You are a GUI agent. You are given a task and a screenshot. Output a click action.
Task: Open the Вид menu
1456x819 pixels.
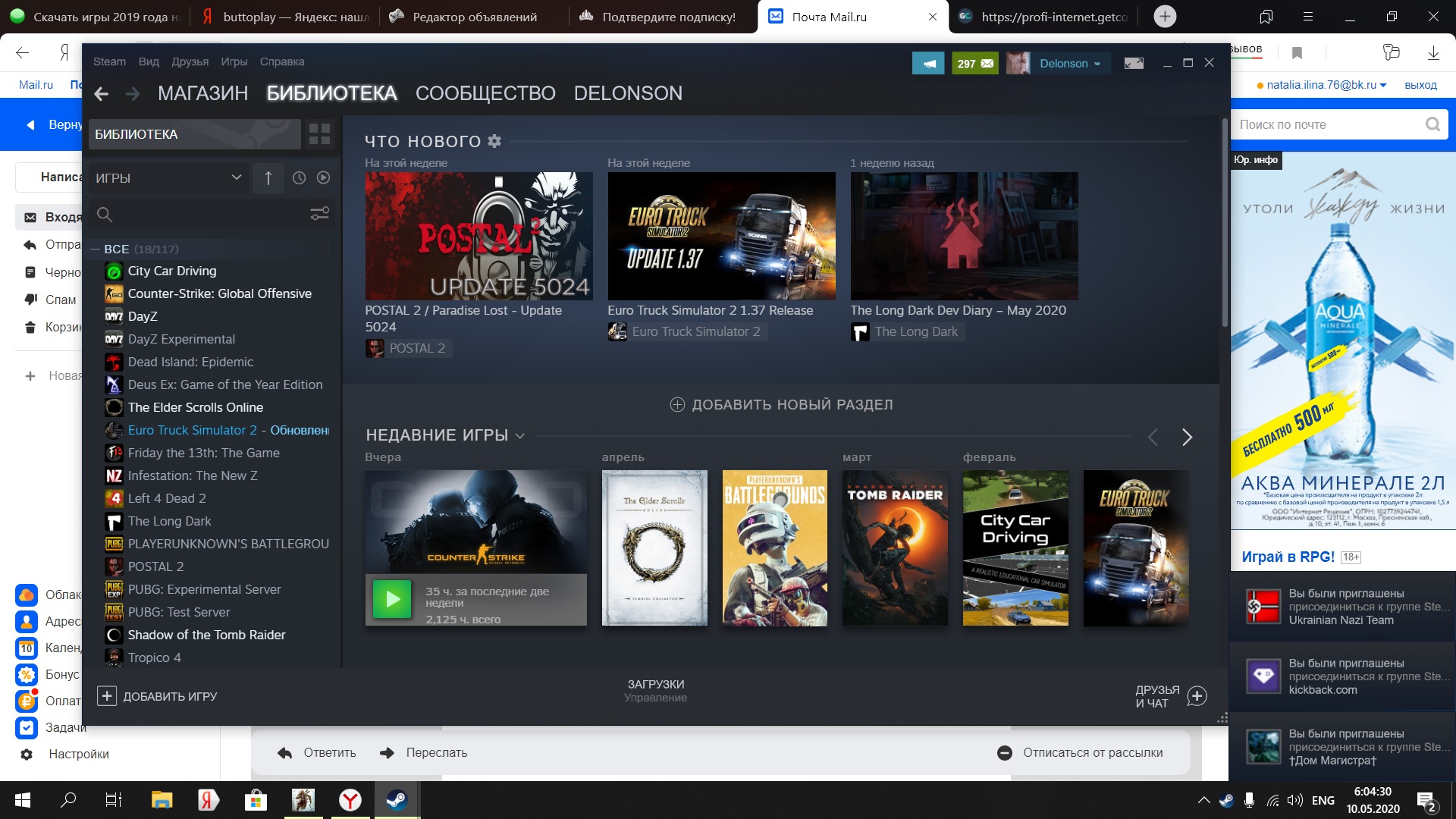tap(149, 61)
